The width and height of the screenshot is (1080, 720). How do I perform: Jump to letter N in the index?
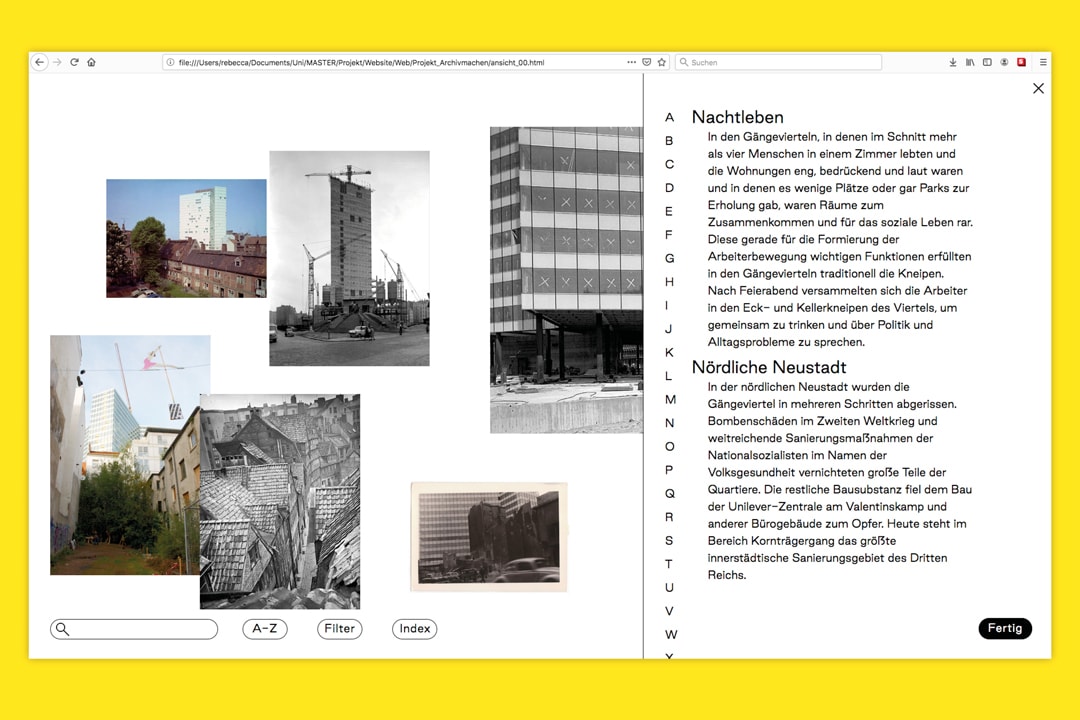669,423
